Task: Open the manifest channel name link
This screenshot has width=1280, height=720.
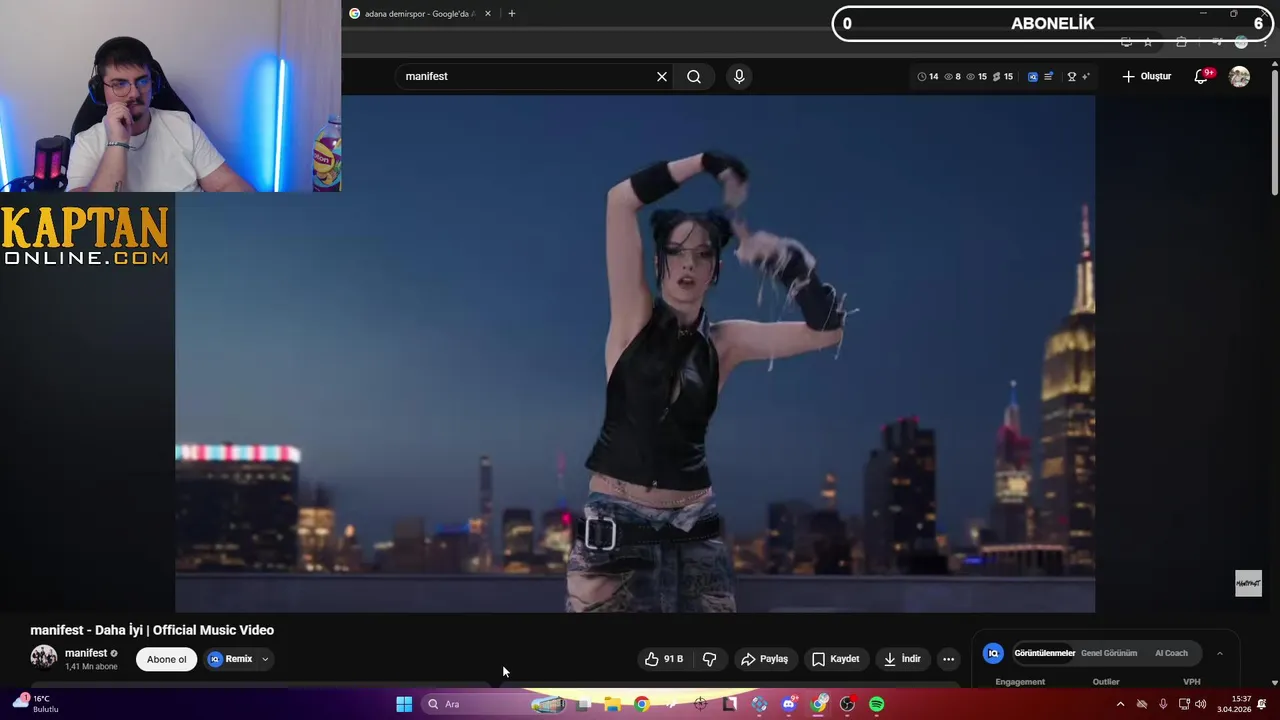Action: tap(86, 653)
